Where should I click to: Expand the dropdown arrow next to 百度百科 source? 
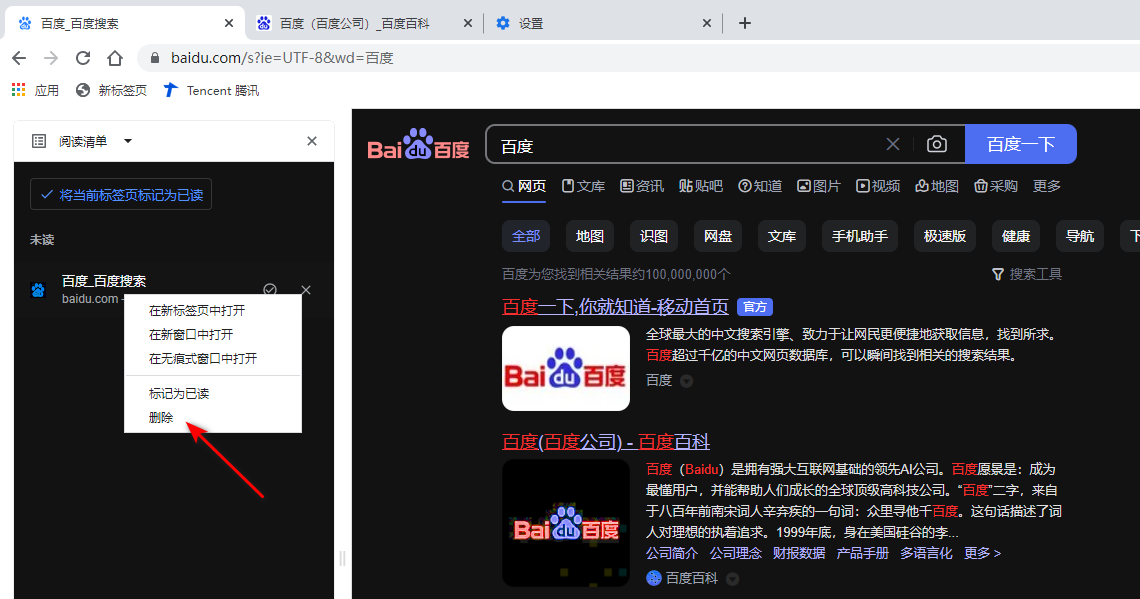coord(733,579)
